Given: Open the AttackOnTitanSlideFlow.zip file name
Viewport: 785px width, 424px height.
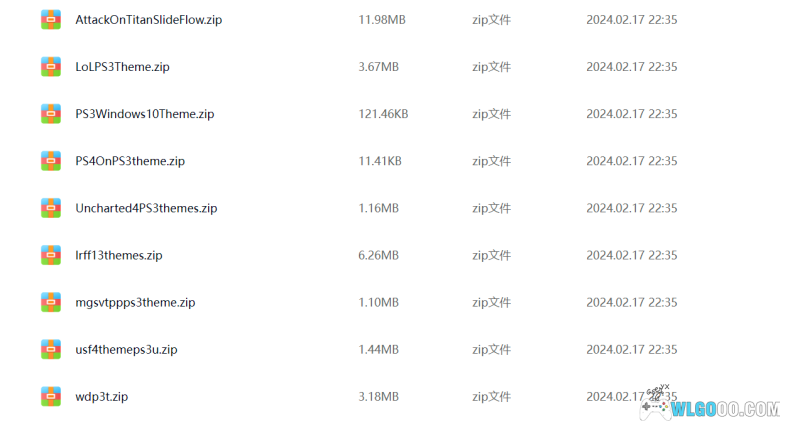Looking at the screenshot, I should [149, 20].
